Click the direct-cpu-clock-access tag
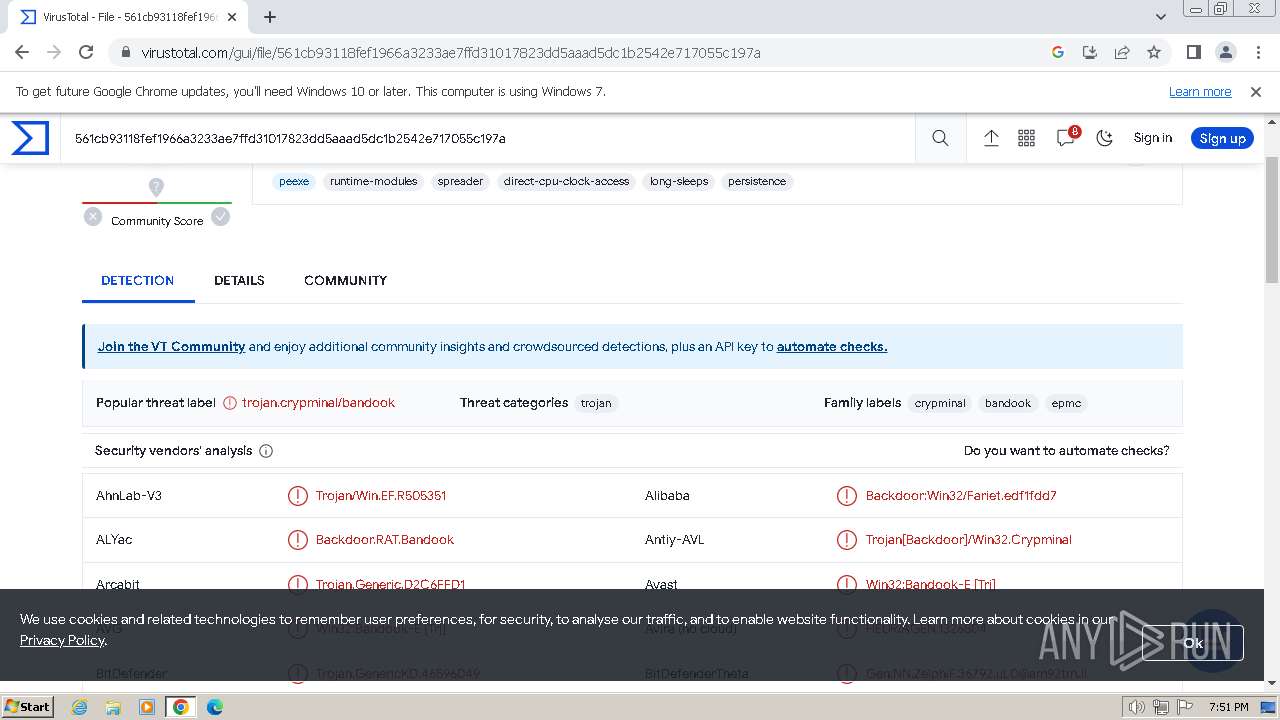The height and width of the screenshot is (720, 1280). point(567,181)
